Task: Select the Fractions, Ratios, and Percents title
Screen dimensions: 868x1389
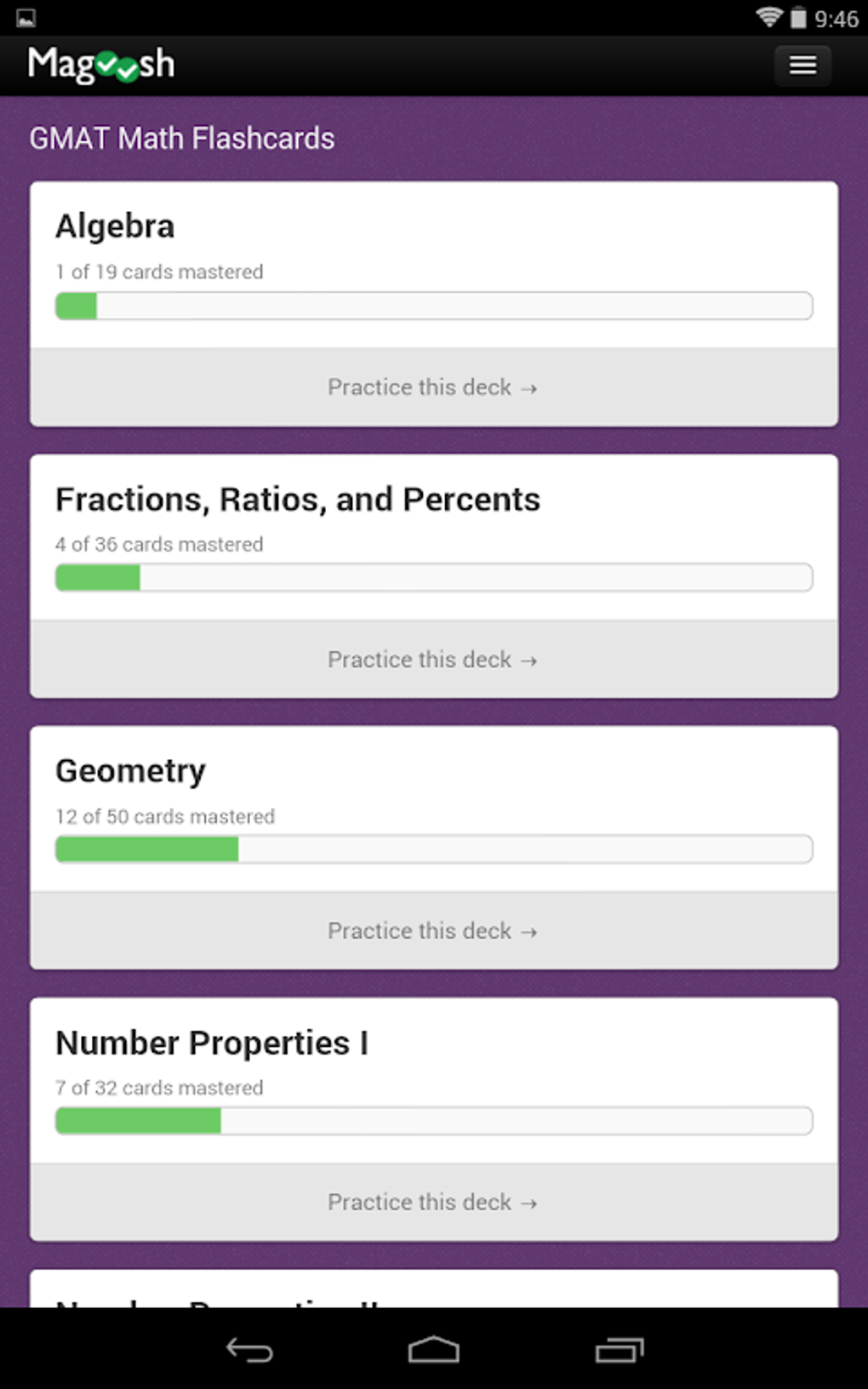Action: coord(297,500)
